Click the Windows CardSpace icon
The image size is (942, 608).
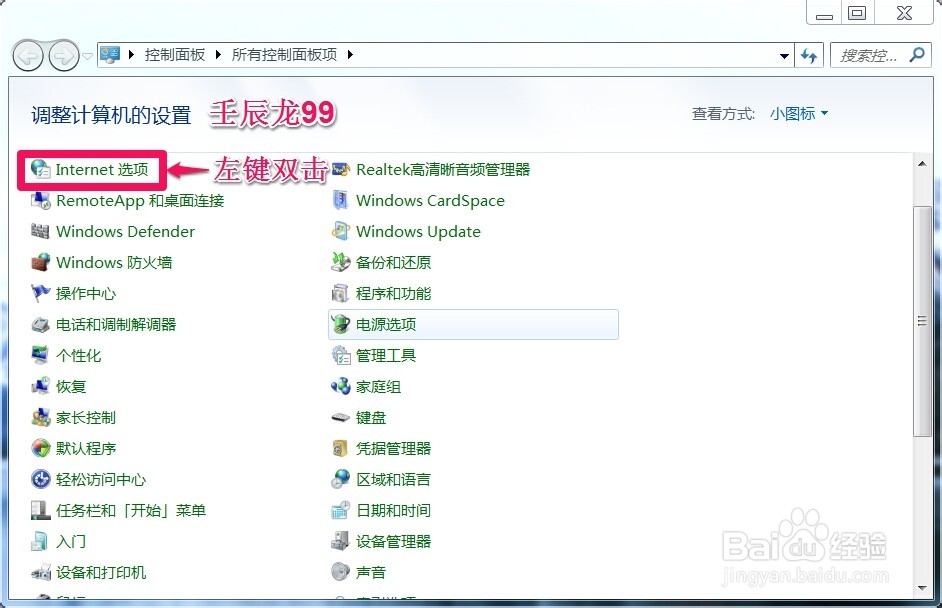(341, 201)
